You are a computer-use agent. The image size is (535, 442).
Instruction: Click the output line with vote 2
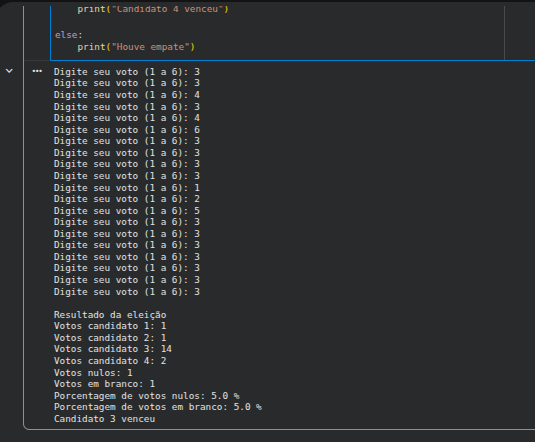pos(127,199)
